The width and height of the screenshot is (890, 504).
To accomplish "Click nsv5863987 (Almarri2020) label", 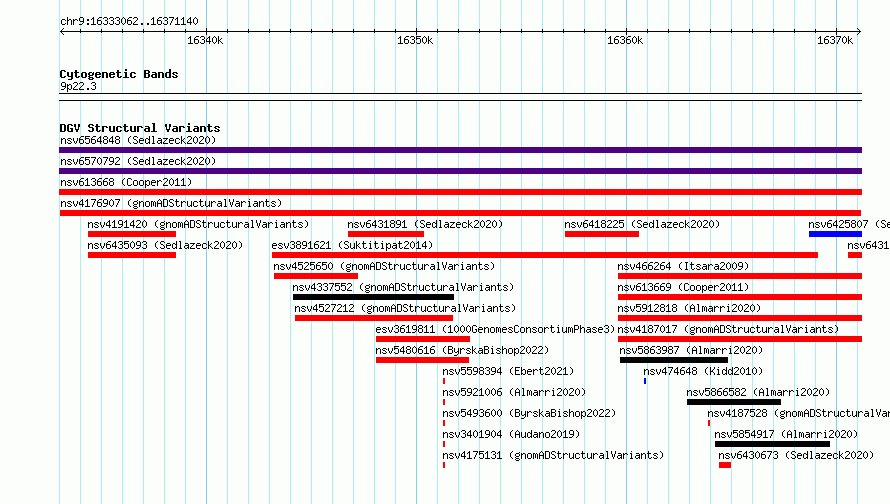I will [x=691, y=350].
